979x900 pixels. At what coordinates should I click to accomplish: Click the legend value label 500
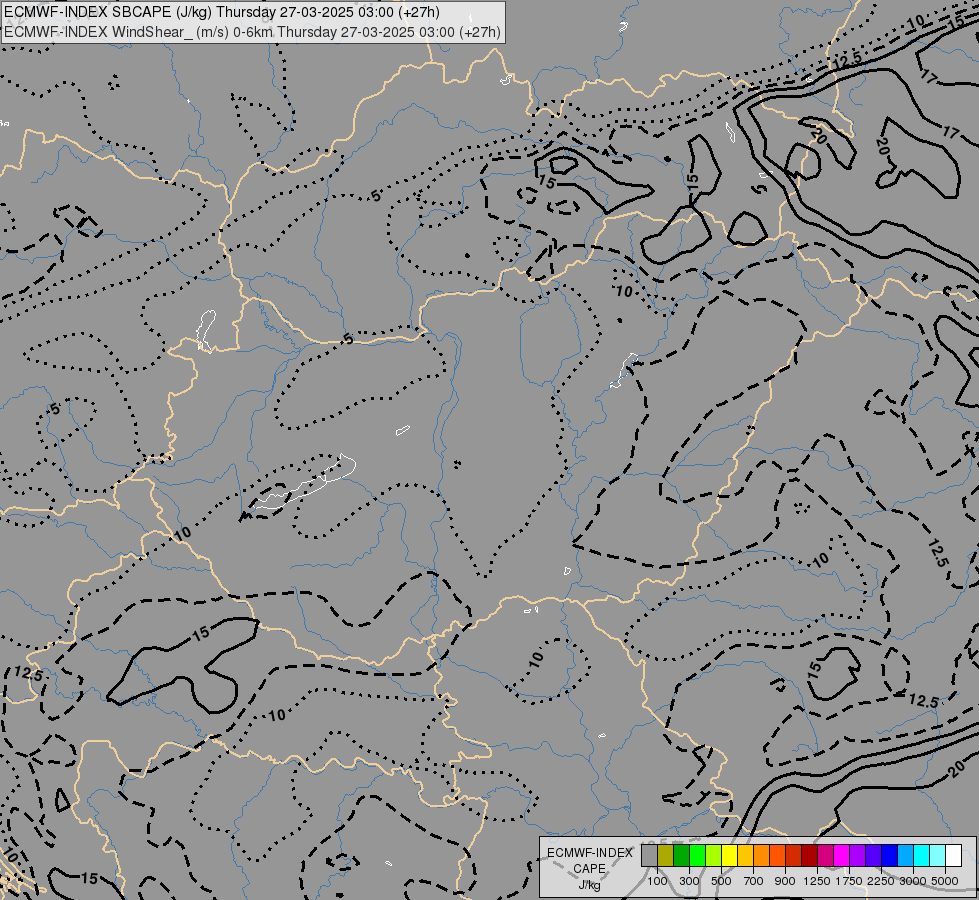pyautogui.click(x=721, y=881)
